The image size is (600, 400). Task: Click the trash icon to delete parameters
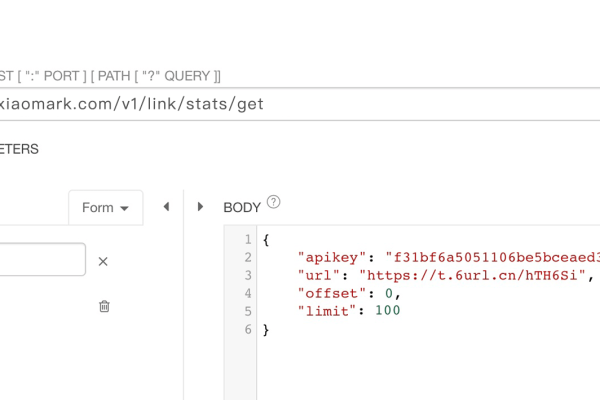[x=104, y=306]
